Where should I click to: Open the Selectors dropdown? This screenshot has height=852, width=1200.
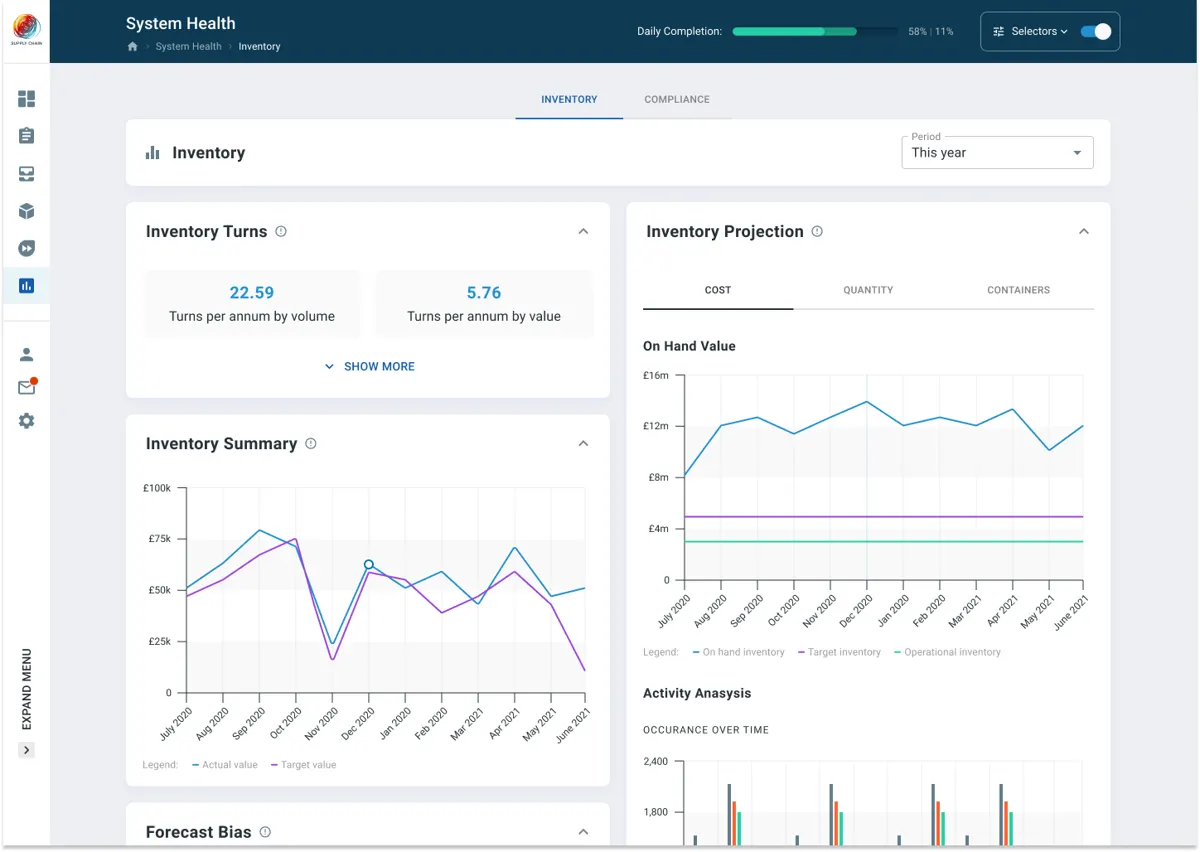click(1030, 31)
